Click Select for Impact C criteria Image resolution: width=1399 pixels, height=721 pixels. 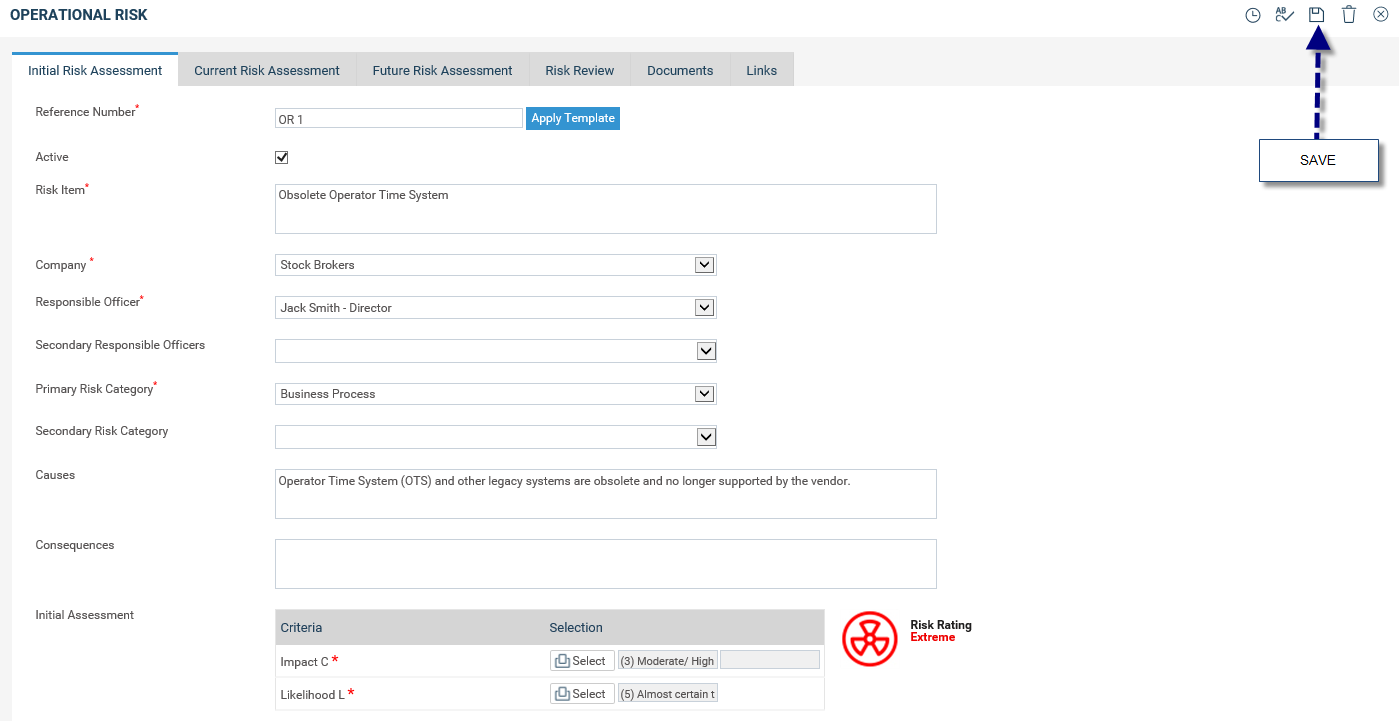pos(582,661)
